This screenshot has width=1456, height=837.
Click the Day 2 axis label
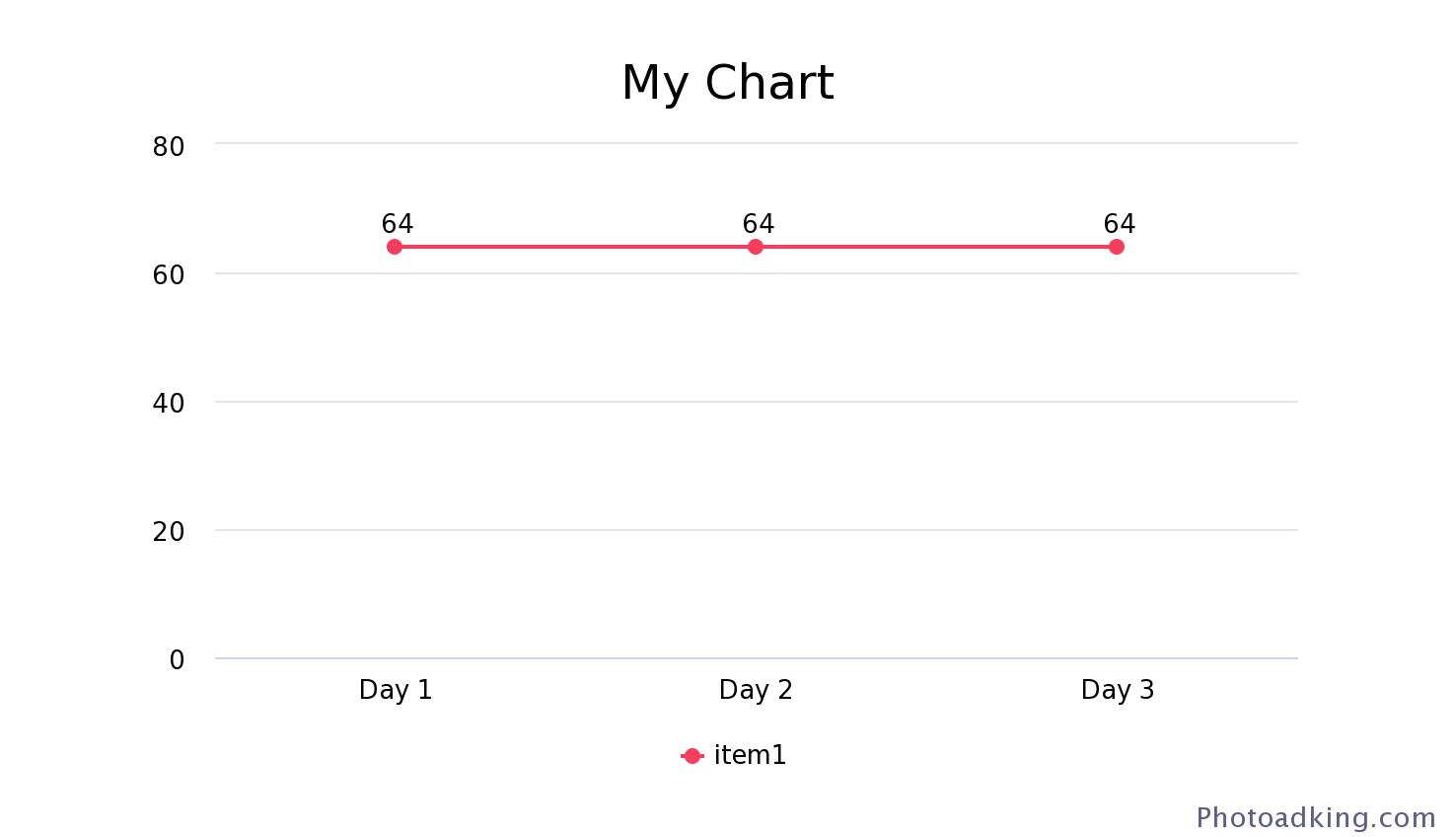[x=756, y=690]
